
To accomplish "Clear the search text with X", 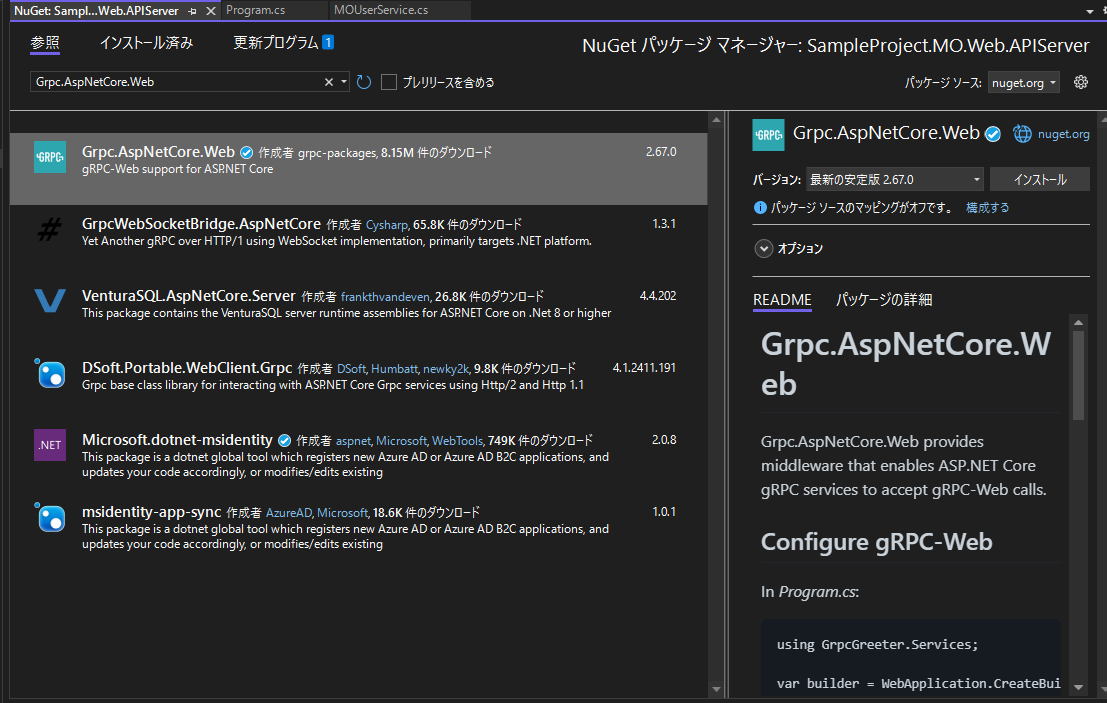I will (x=329, y=82).
